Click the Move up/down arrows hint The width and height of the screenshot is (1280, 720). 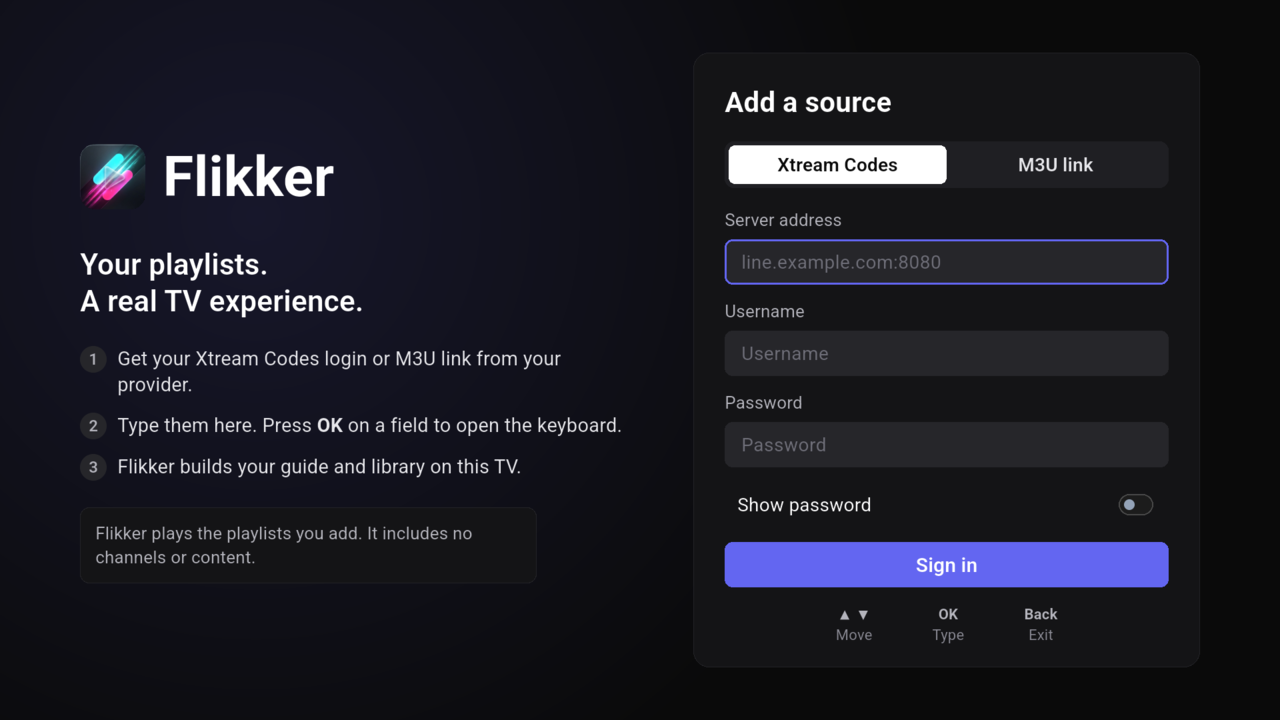pyautogui.click(x=854, y=624)
